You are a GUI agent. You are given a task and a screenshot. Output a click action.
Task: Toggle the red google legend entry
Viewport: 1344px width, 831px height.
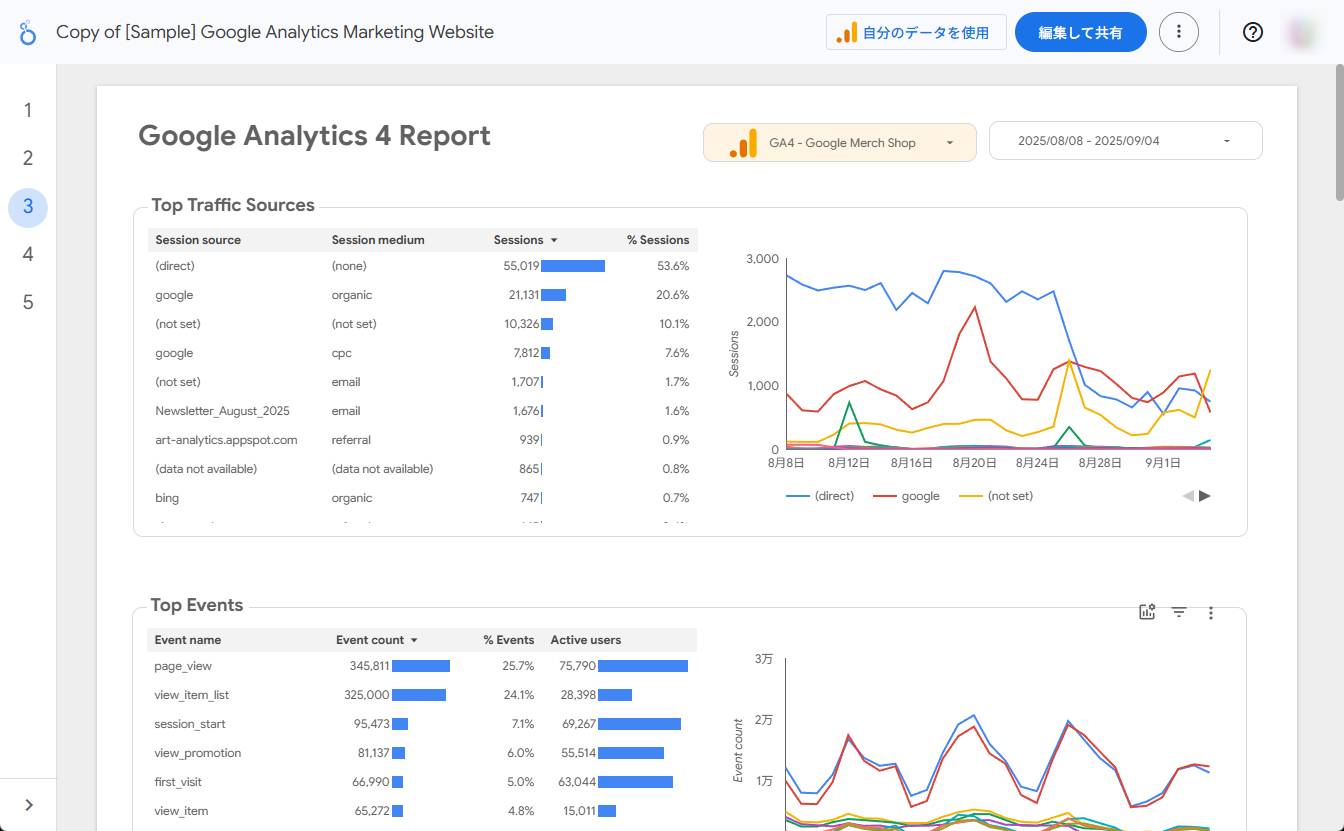tap(906, 496)
